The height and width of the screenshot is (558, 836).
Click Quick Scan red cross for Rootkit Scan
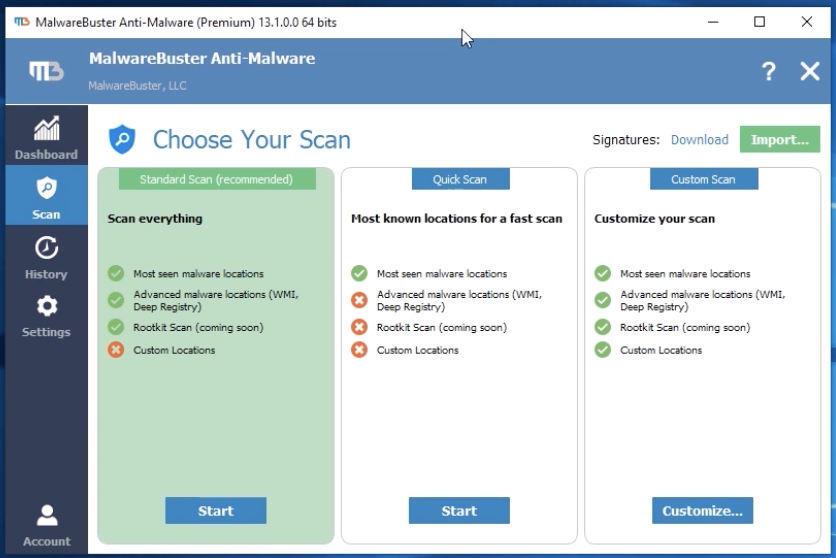[359, 327]
